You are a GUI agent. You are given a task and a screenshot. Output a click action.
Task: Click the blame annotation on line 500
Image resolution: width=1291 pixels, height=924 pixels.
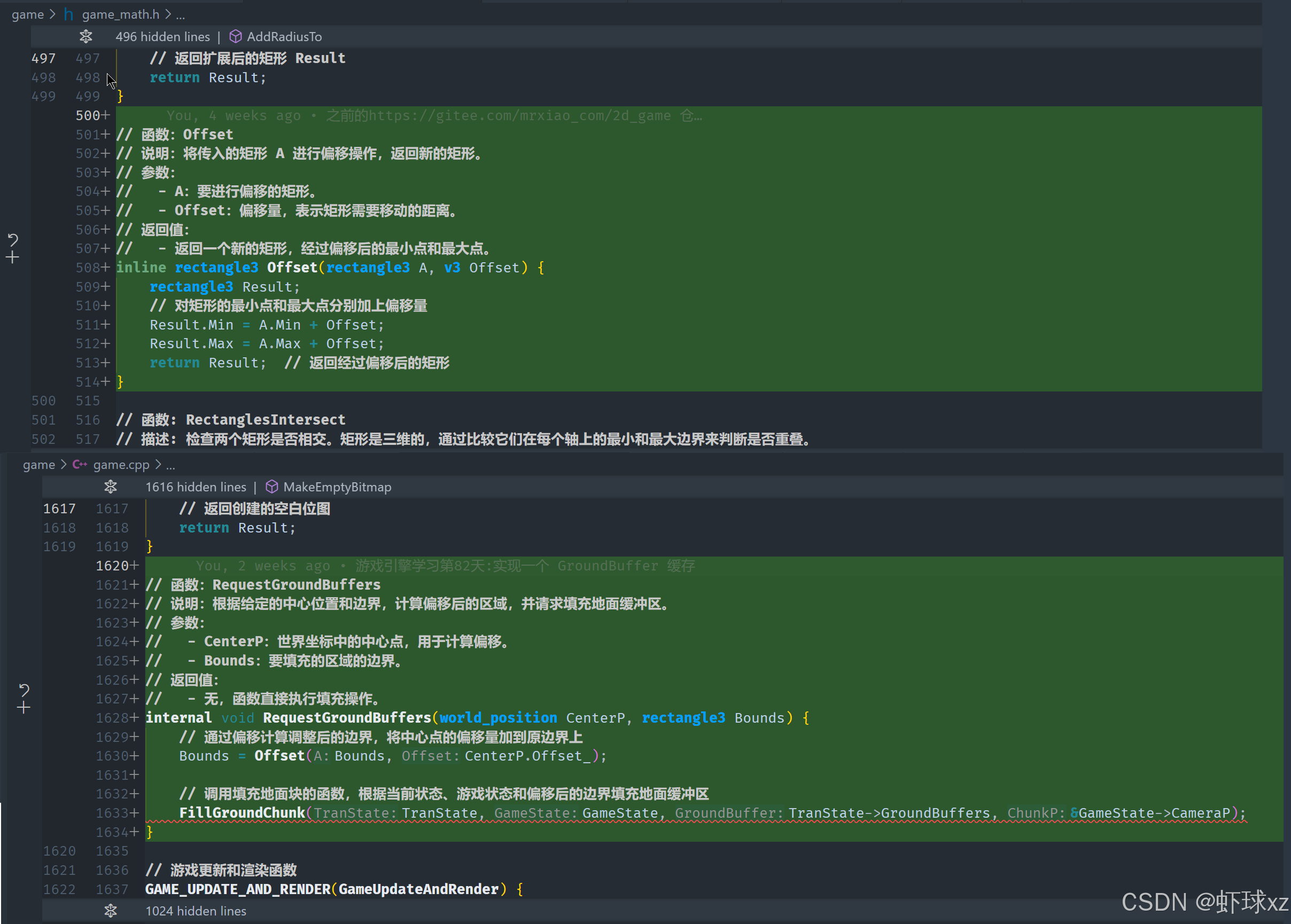(434, 115)
